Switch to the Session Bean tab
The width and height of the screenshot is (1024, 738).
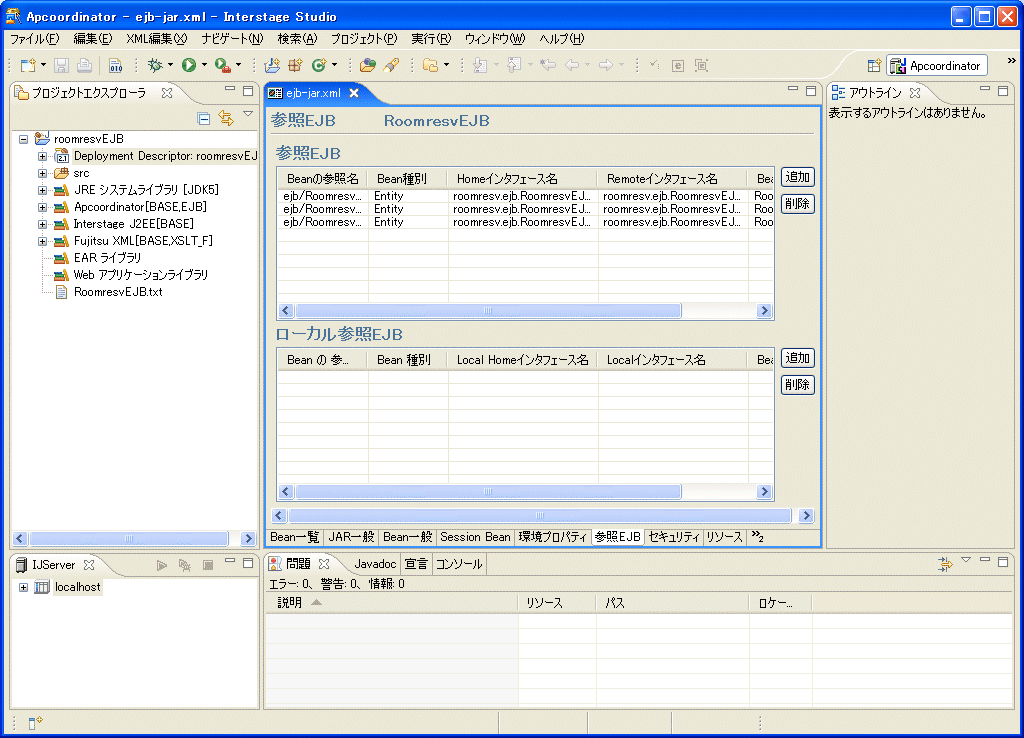coord(475,537)
